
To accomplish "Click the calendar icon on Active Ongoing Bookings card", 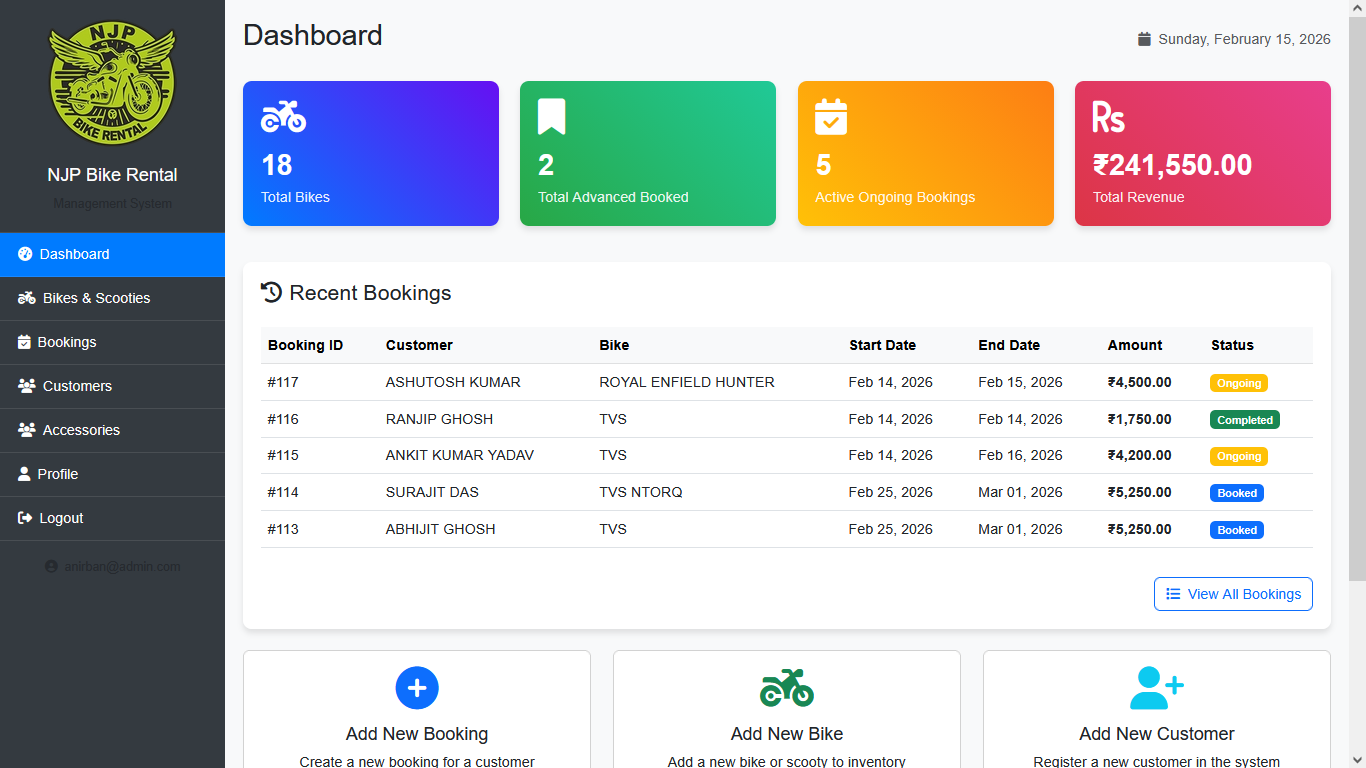I will pos(831,116).
